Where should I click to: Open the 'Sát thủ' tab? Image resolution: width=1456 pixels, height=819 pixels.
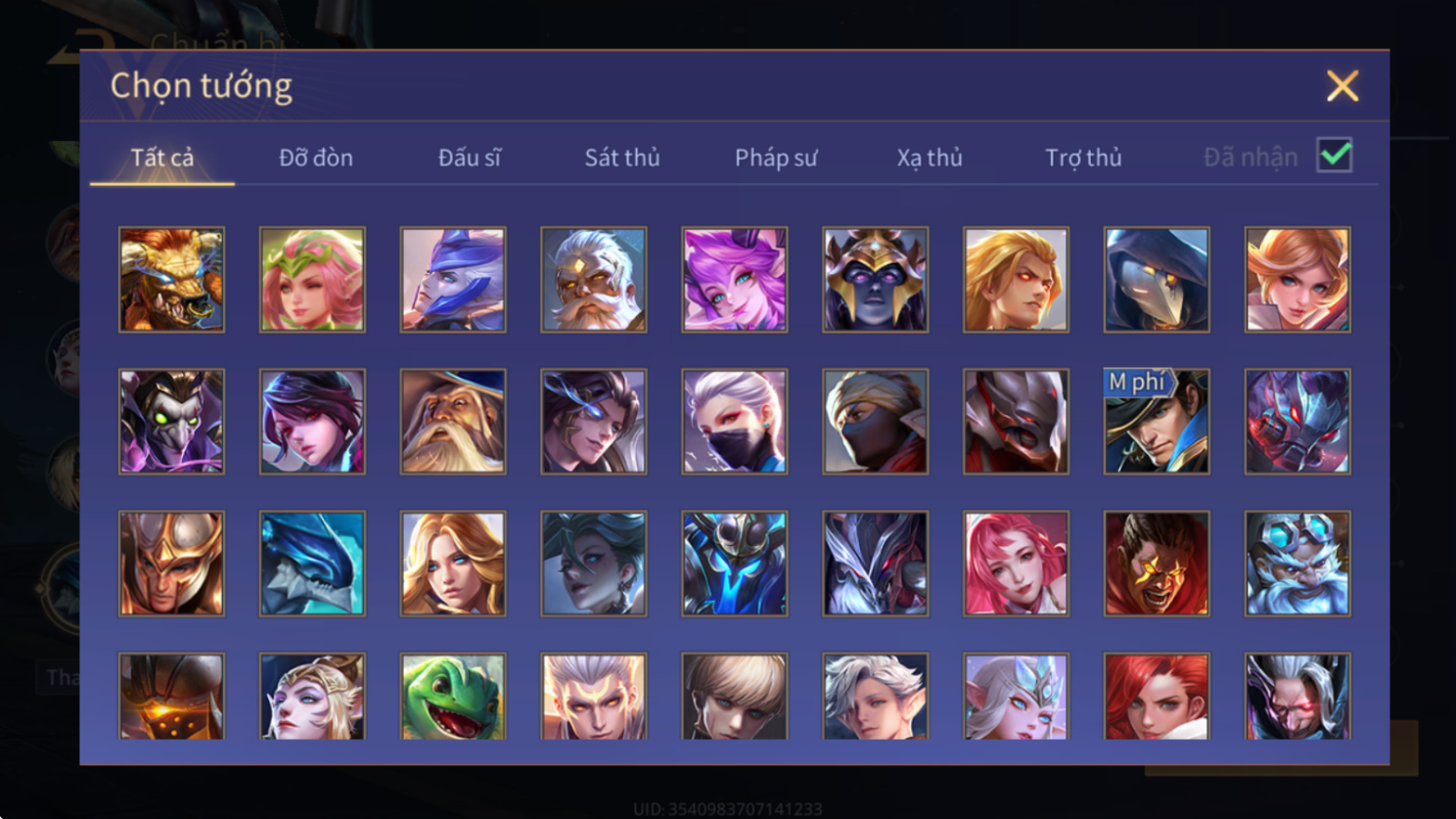[x=622, y=158]
